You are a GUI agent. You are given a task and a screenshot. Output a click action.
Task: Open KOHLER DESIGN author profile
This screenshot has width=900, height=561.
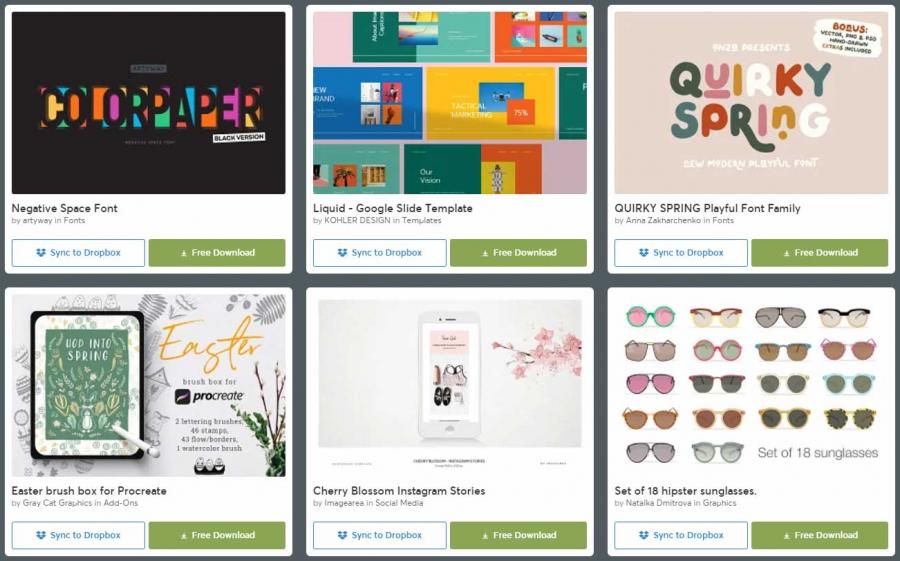(357, 220)
